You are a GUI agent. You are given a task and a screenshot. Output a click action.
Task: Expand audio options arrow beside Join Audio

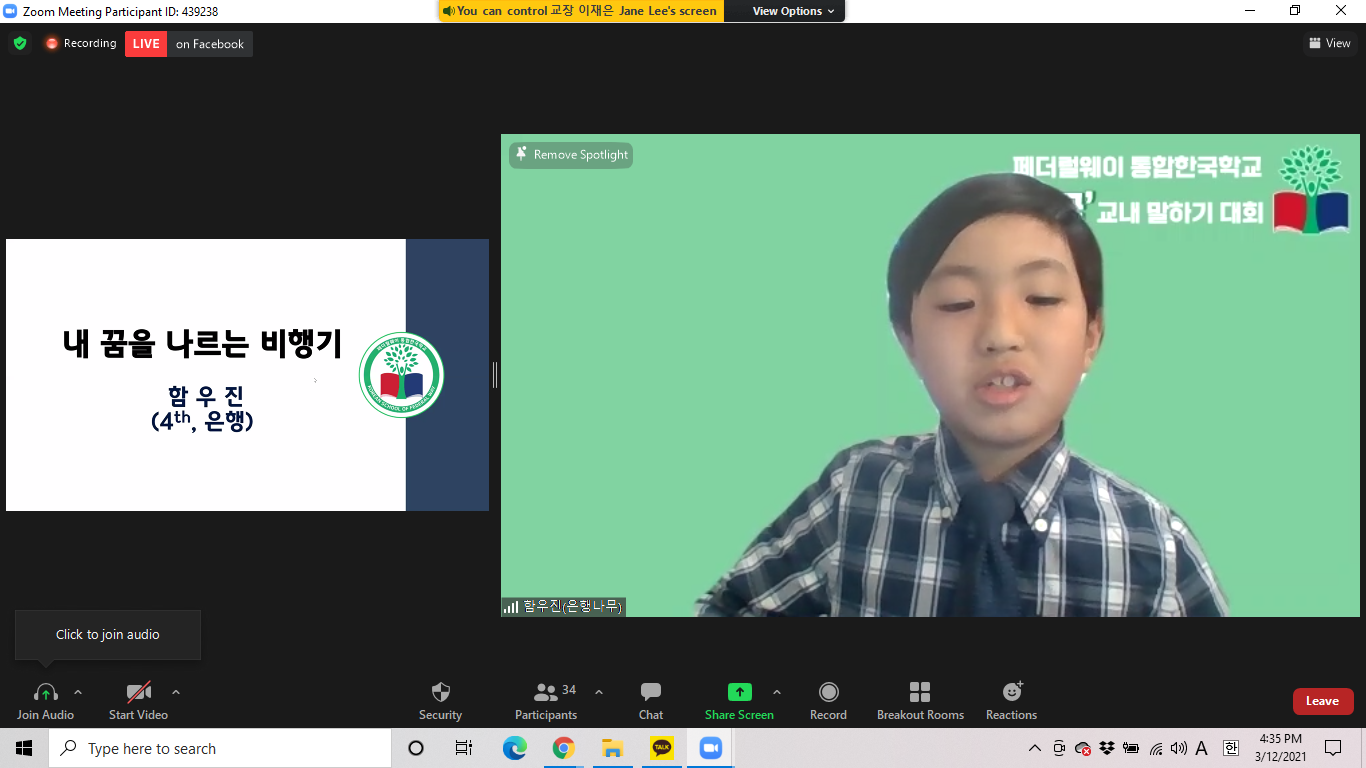click(78, 692)
